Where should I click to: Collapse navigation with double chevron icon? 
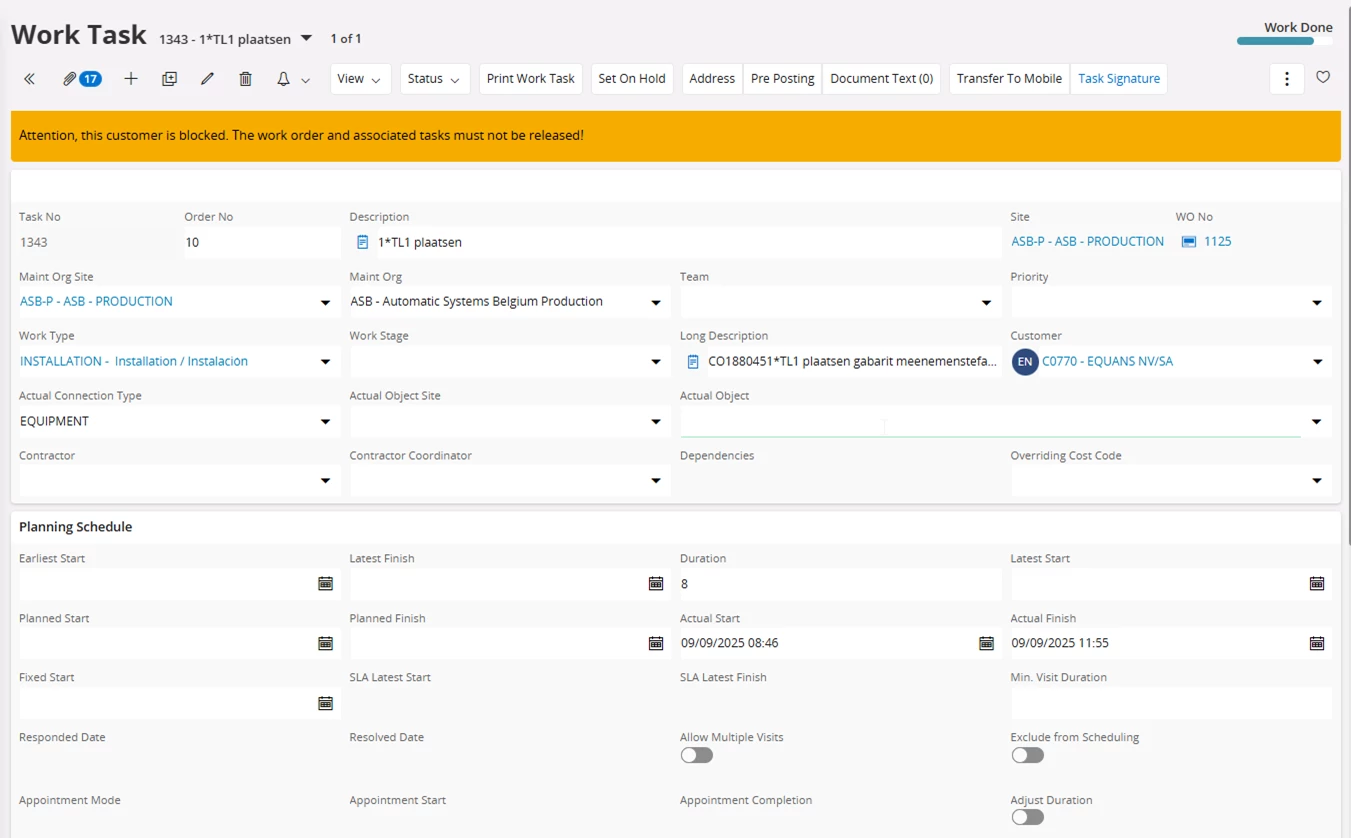[x=30, y=79]
